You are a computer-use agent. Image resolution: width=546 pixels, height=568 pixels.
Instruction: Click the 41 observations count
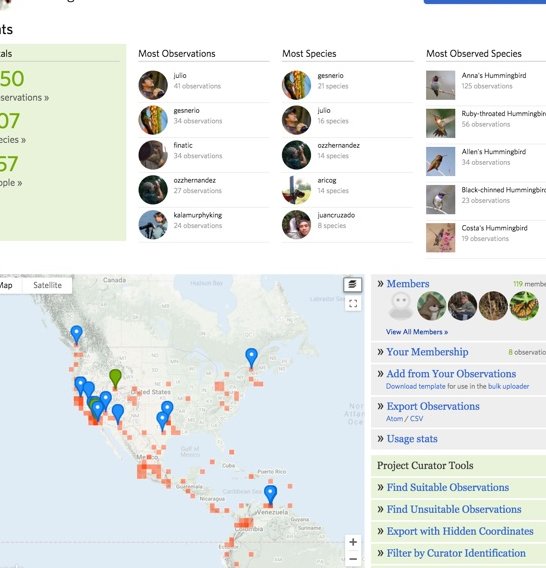pyautogui.click(x=197, y=86)
